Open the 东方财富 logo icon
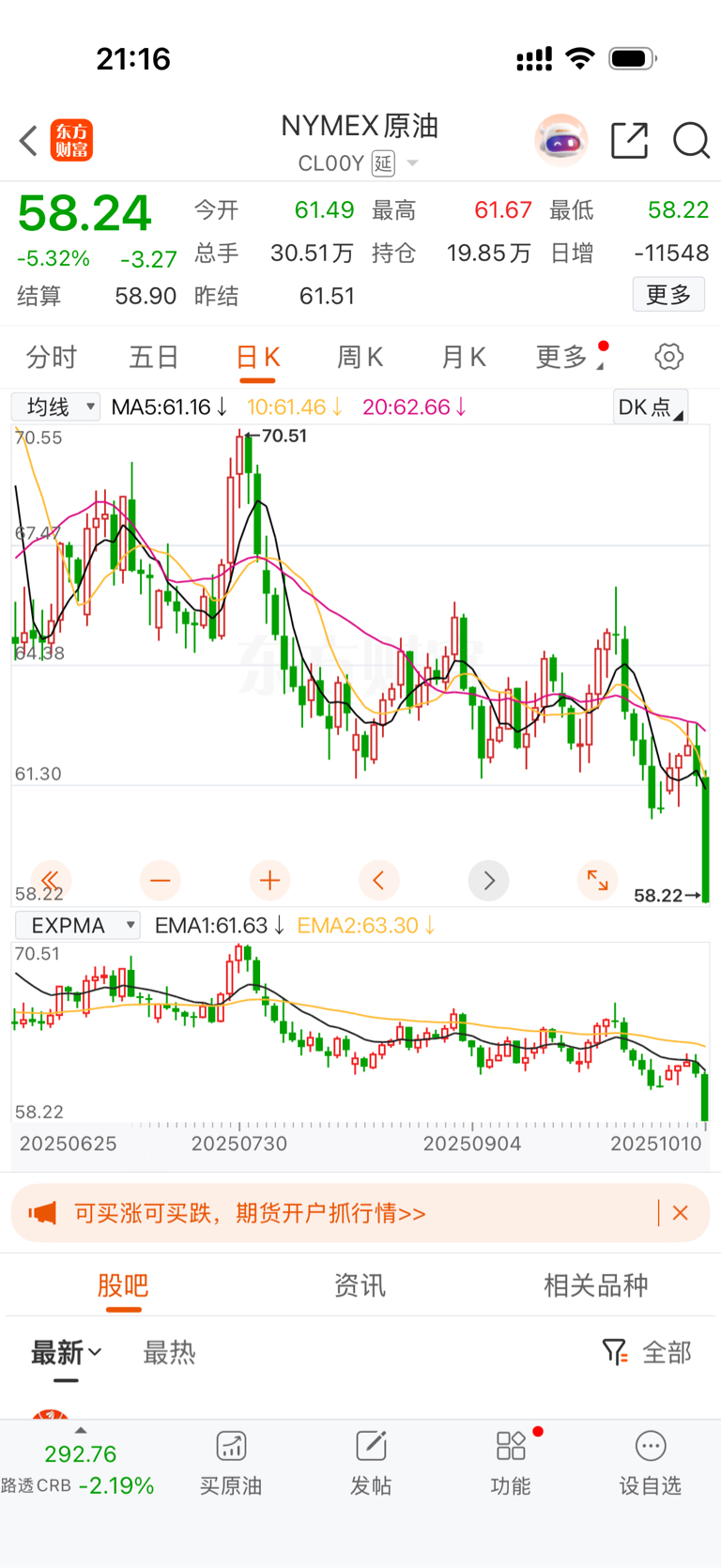Screen dimensions: 721x1568 point(71,141)
